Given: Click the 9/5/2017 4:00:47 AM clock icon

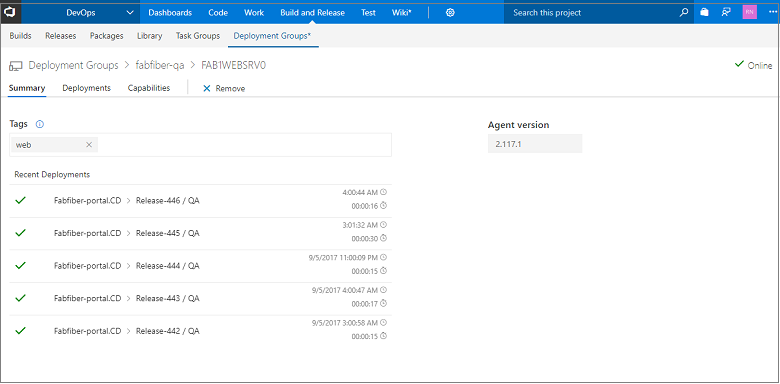Looking at the screenshot, I should point(384,289).
